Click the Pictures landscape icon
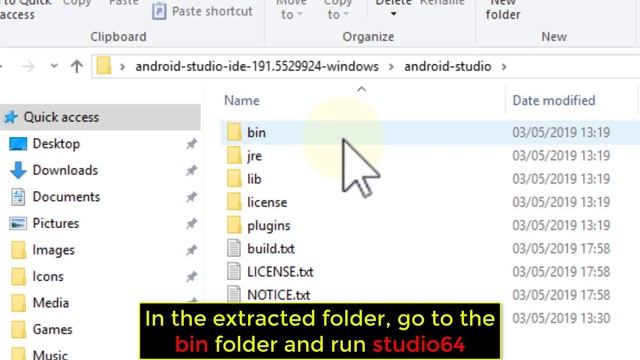Viewport: 640px width, 360px height. [18, 224]
